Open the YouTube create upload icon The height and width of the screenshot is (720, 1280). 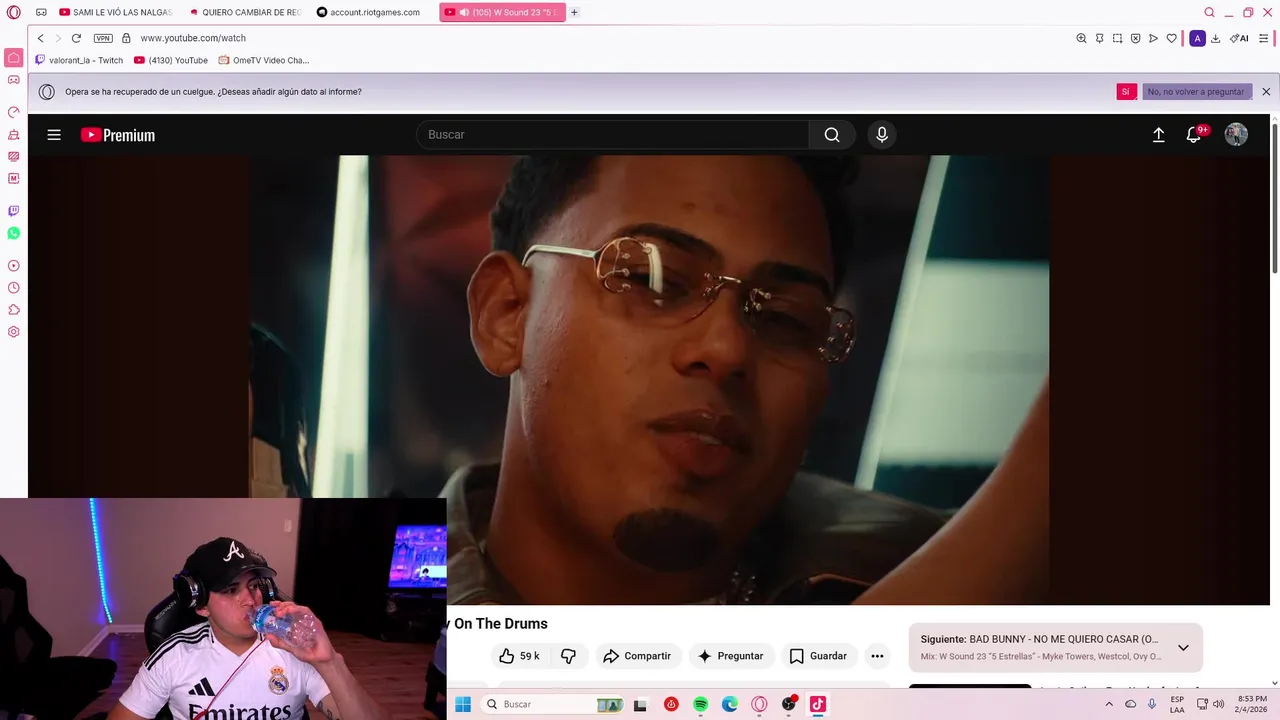point(1158,135)
